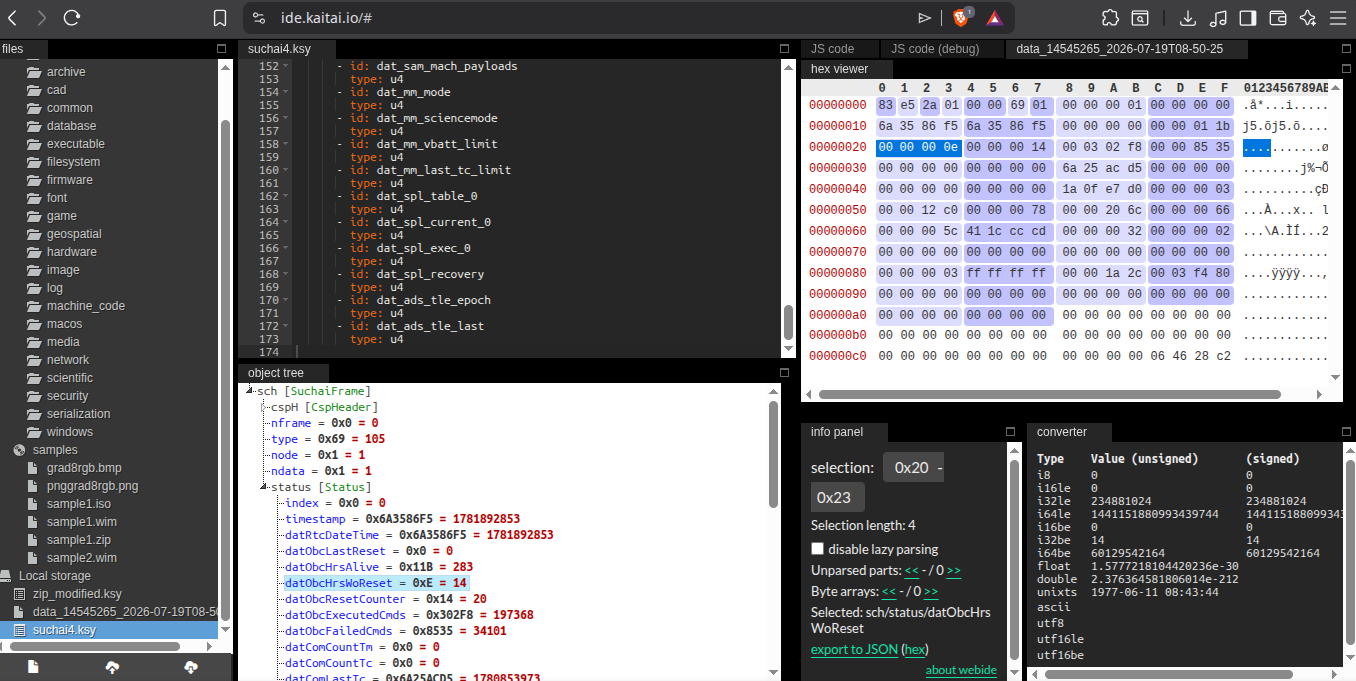Go back in the browser
The height and width of the screenshot is (681, 1356).
pyautogui.click(x=12, y=18)
